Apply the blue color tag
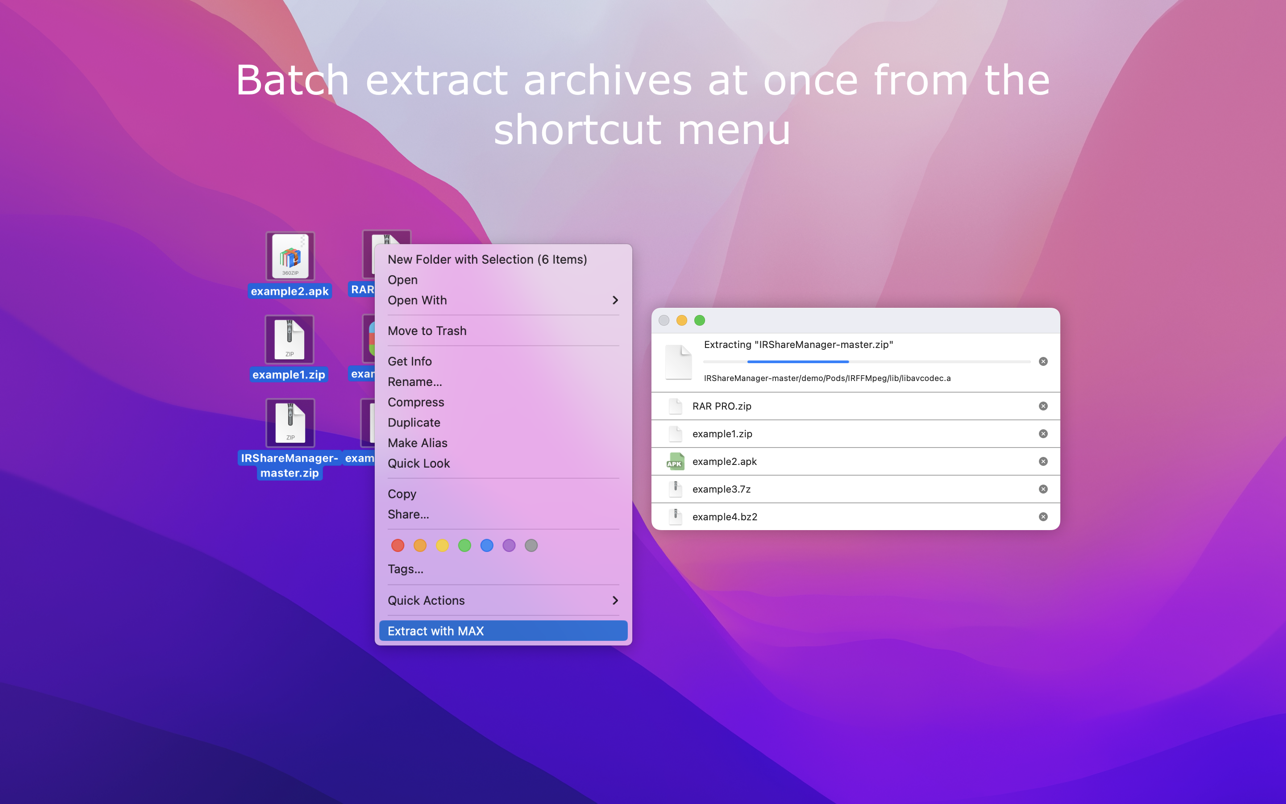Viewport: 1286px width, 804px height. pyautogui.click(x=487, y=546)
